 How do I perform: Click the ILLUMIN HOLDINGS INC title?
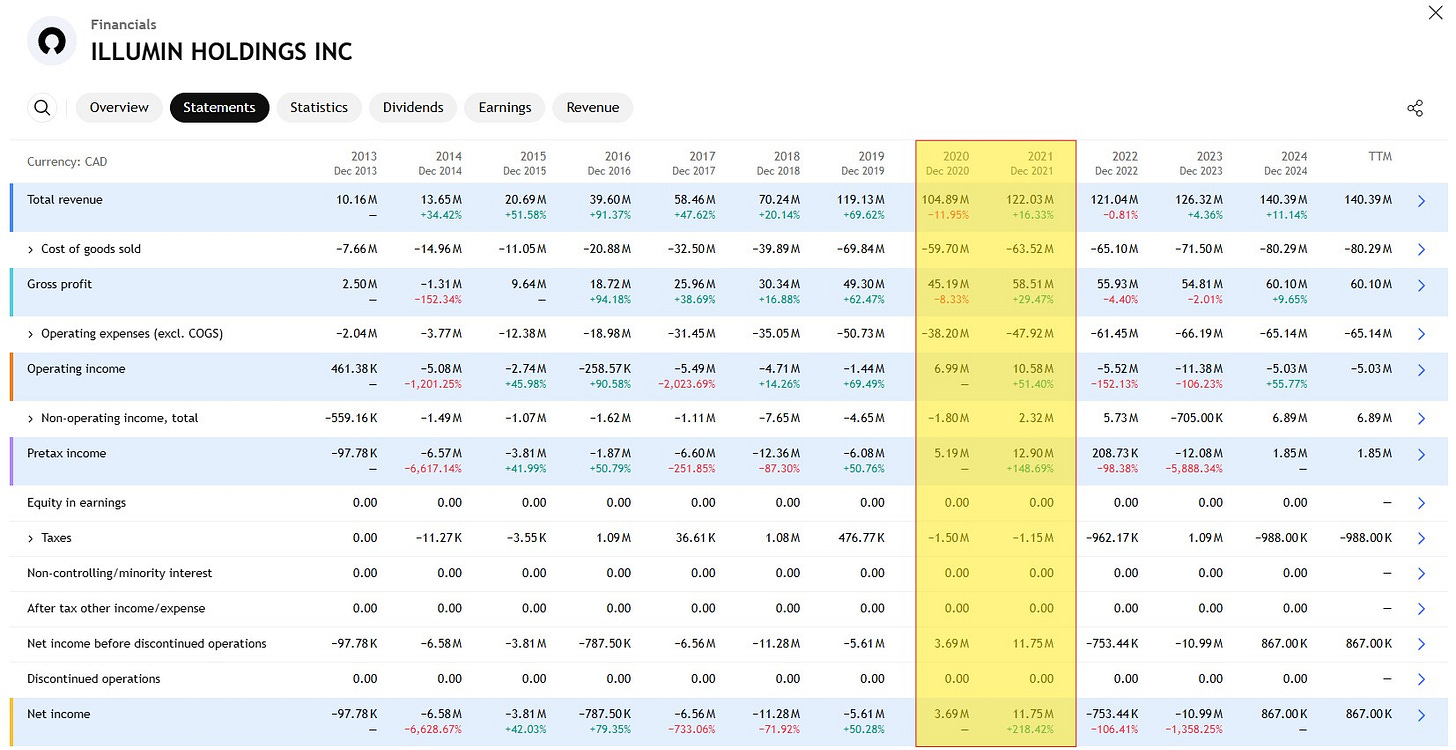[222, 51]
